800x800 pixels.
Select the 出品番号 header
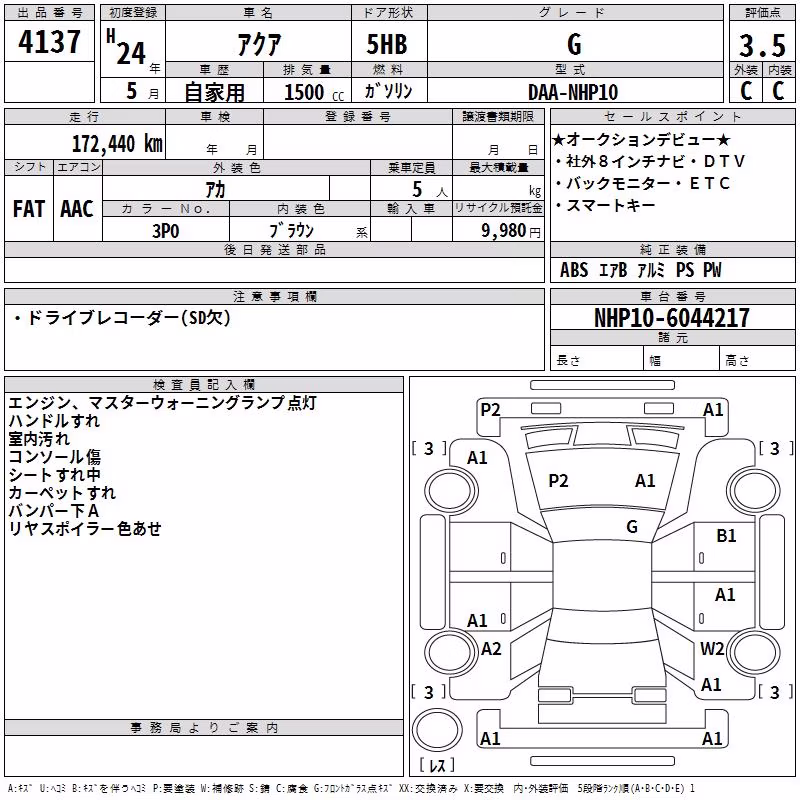[49, 13]
